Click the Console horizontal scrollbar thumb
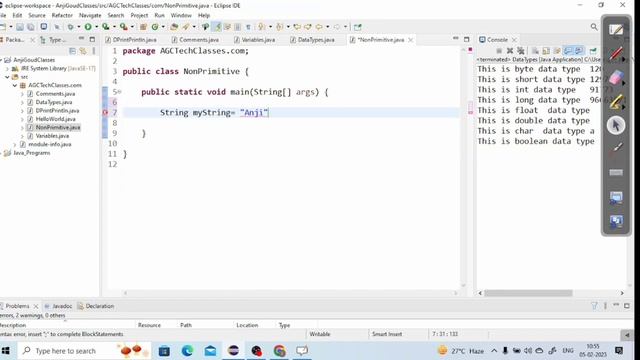Image resolution: width=640 pixels, height=360 pixels. pyautogui.click(x=529, y=293)
